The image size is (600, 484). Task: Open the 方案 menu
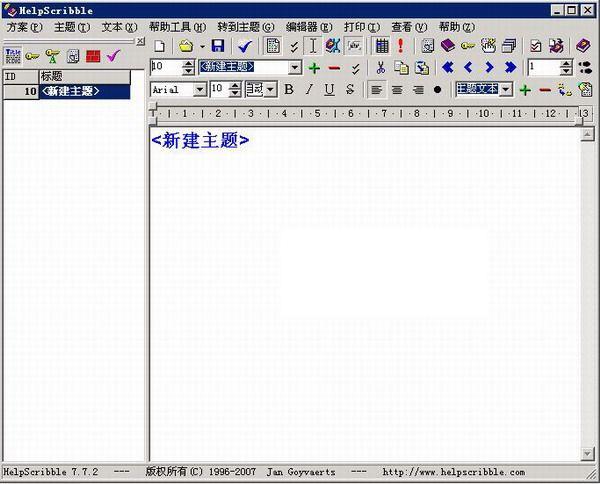click(x=24, y=27)
